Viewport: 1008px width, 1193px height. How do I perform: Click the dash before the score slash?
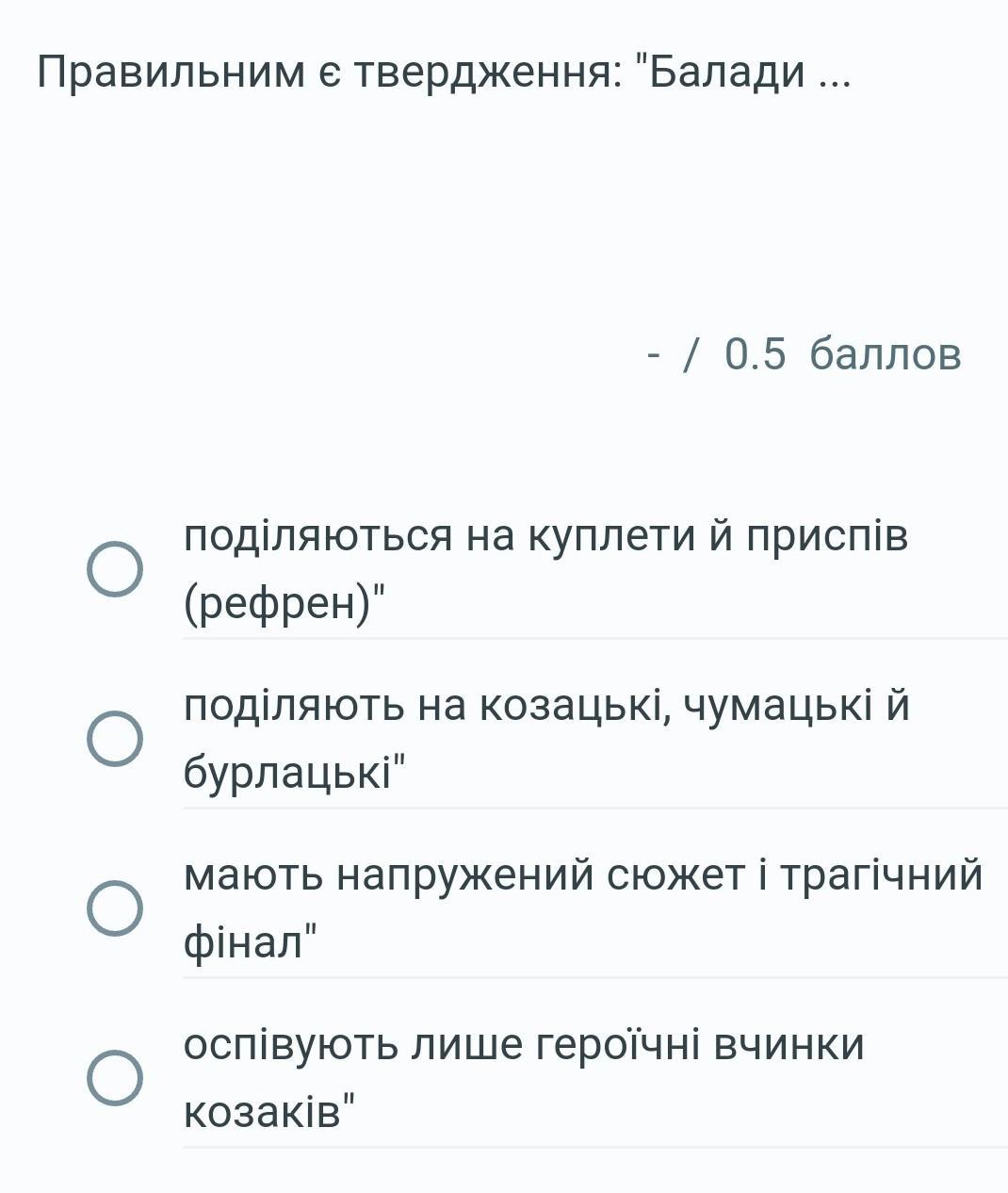point(654,354)
